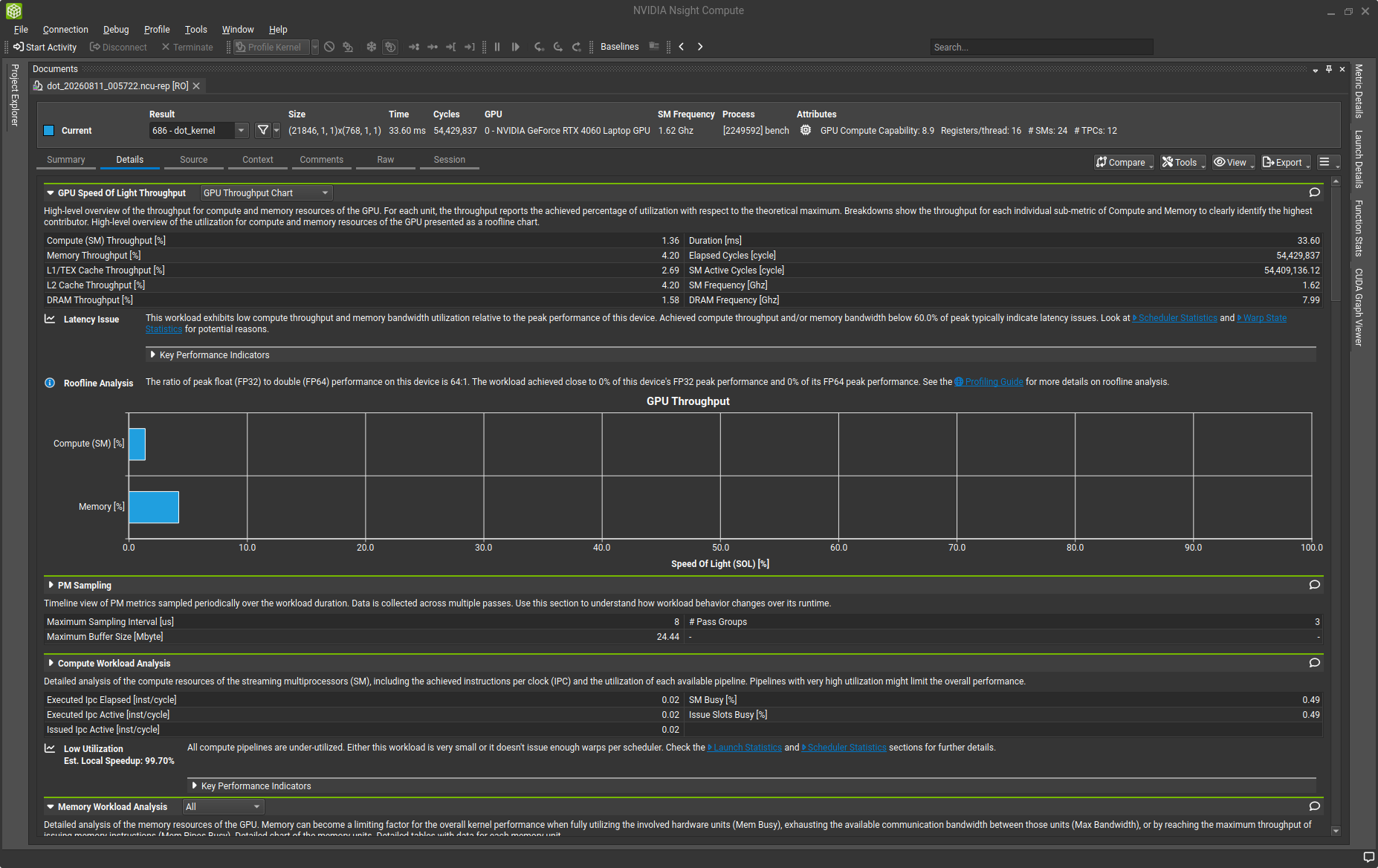1378x868 pixels.
Task: Open the Result kernel dropdown
Action: click(x=199, y=131)
